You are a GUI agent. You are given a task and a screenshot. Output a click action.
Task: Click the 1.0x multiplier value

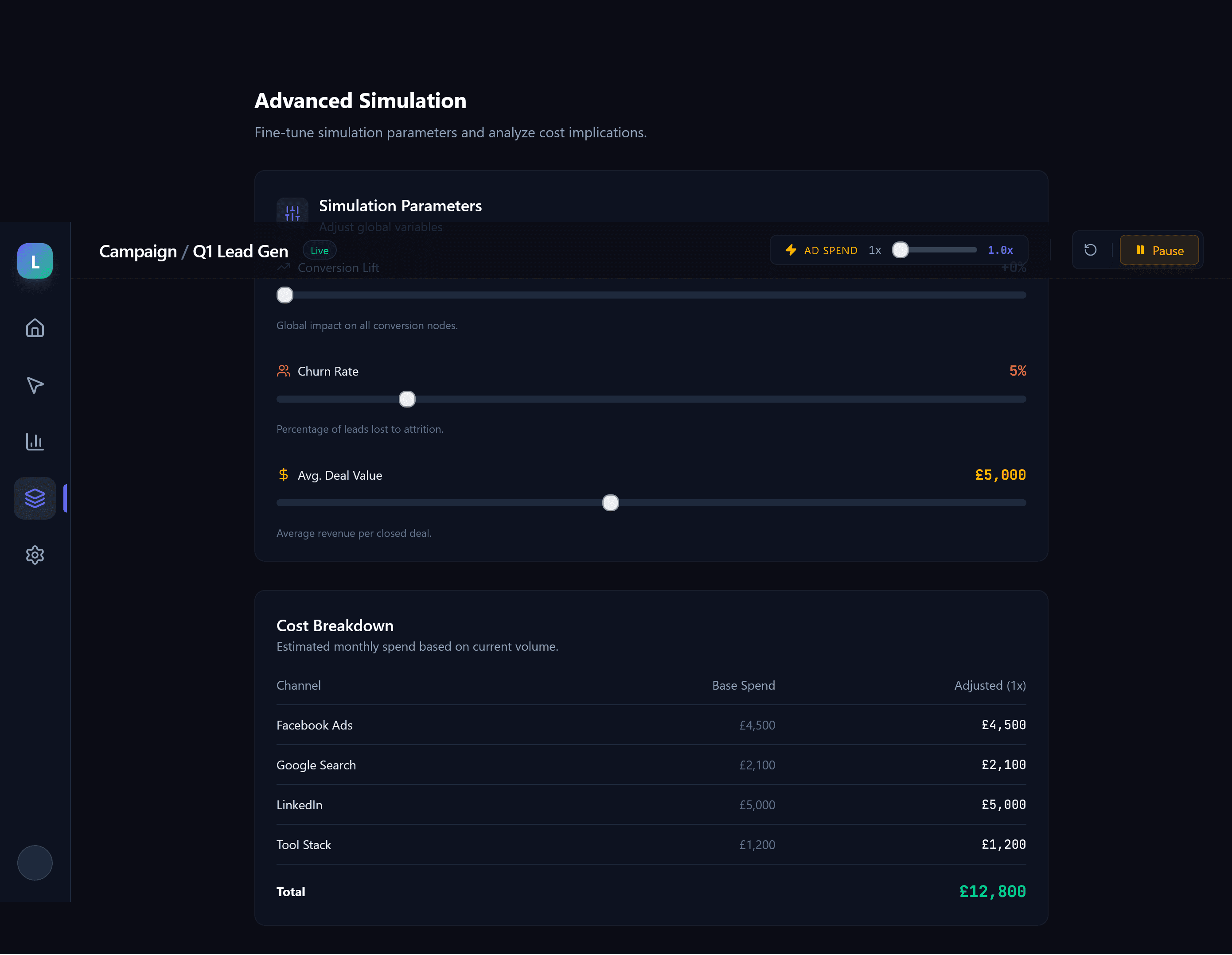click(1000, 250)
